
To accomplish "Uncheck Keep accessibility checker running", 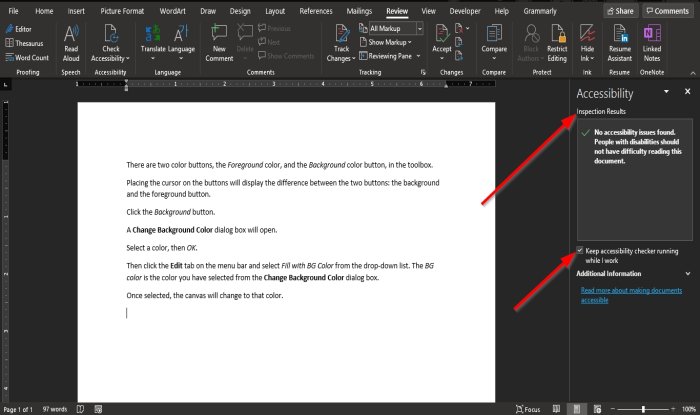I will pos(581,251).
